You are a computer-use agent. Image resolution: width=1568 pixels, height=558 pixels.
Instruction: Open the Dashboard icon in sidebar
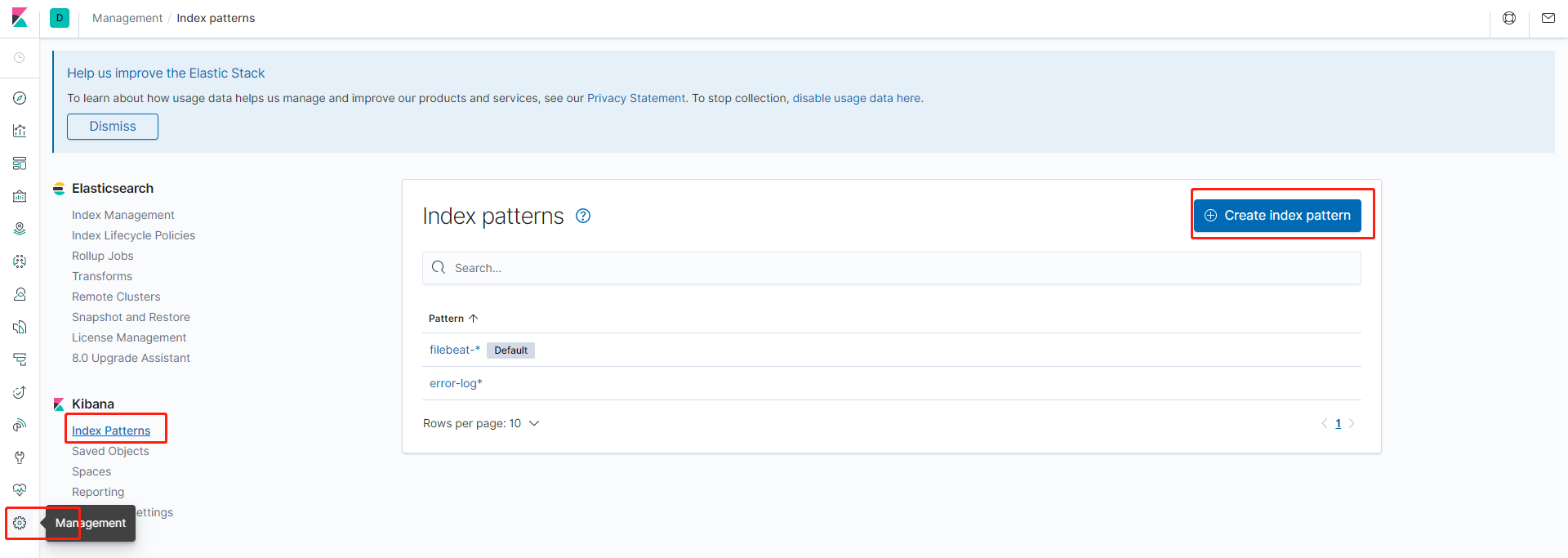[20, 163]
